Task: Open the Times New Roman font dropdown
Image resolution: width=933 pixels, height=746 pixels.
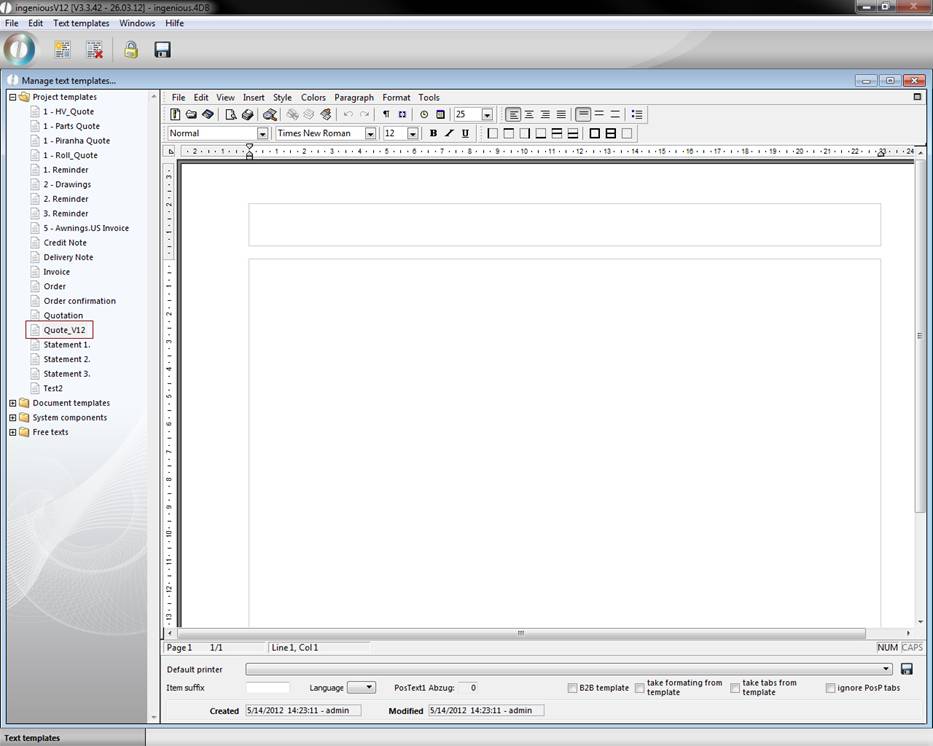Action: [x=370, y=134]
